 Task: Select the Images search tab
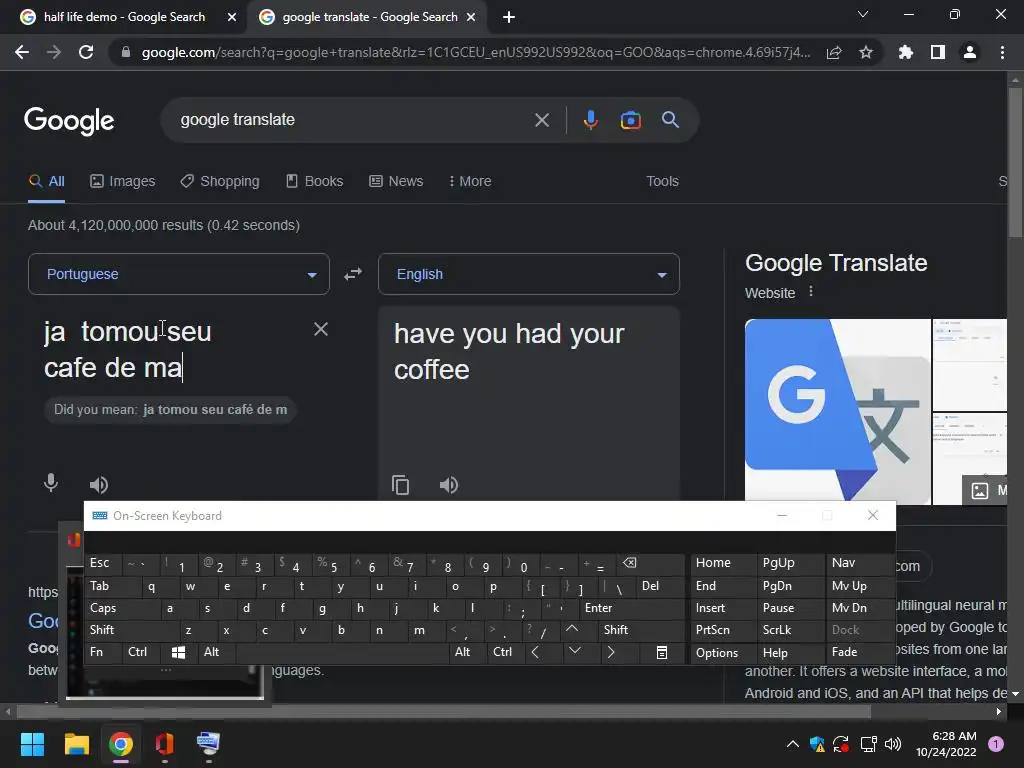[x=123, y=181]
